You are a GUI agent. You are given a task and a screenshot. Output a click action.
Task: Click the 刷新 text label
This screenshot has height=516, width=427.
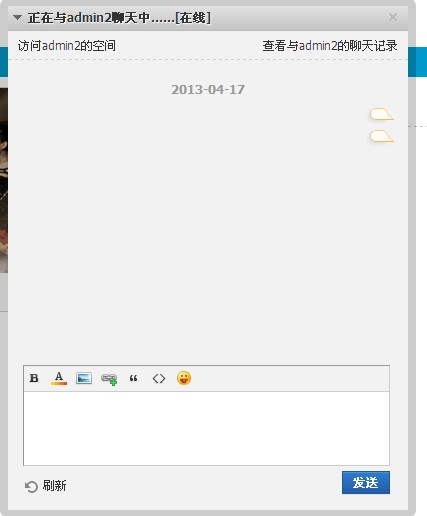[x=54, y=486]
